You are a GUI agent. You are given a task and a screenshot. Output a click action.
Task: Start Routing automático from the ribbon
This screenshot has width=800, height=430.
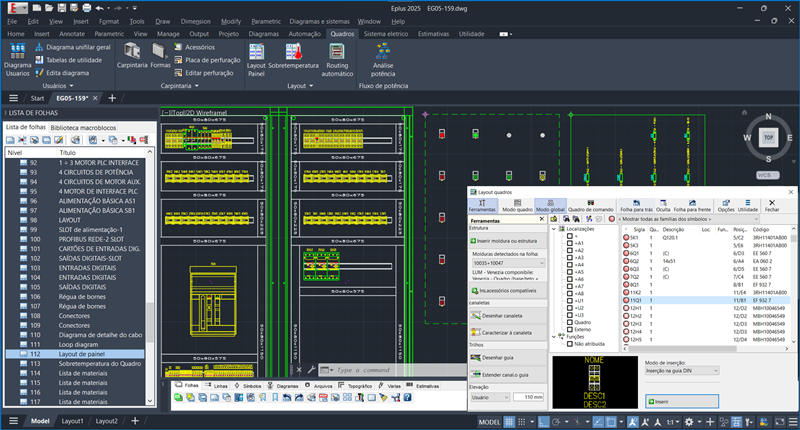[337, 60]
